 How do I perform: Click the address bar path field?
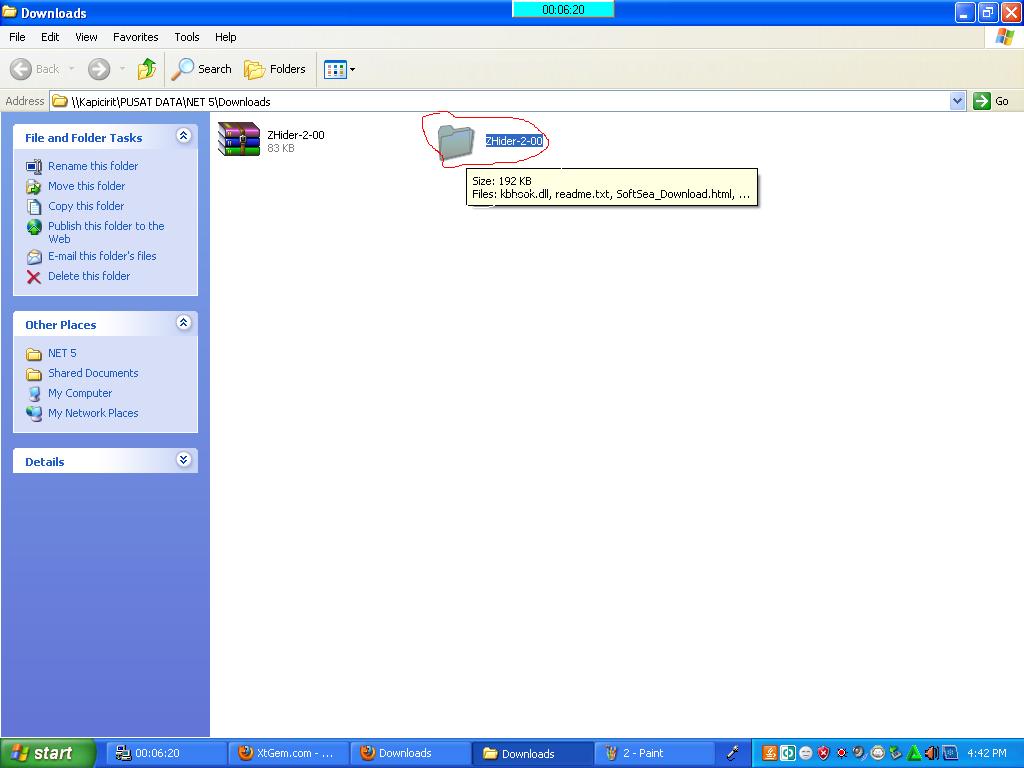(500, 101)
